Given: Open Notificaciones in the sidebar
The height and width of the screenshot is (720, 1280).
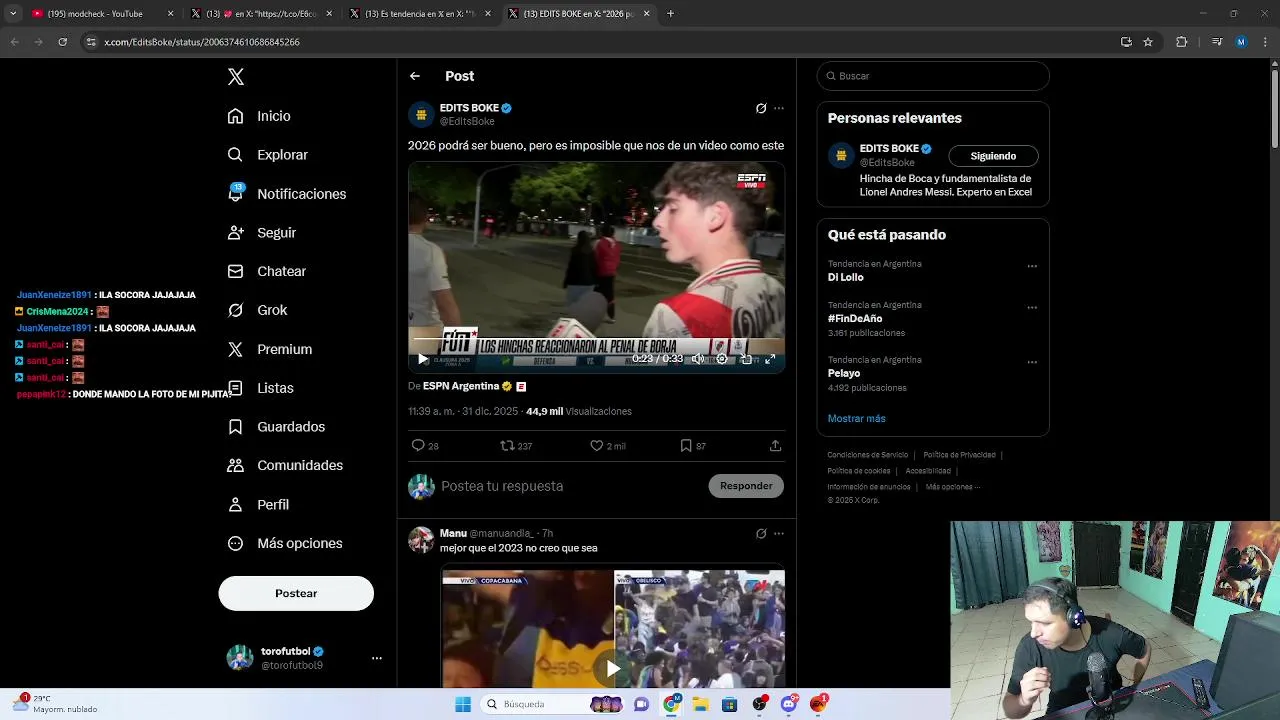Looking at the screenshot, I should point(286,194).
